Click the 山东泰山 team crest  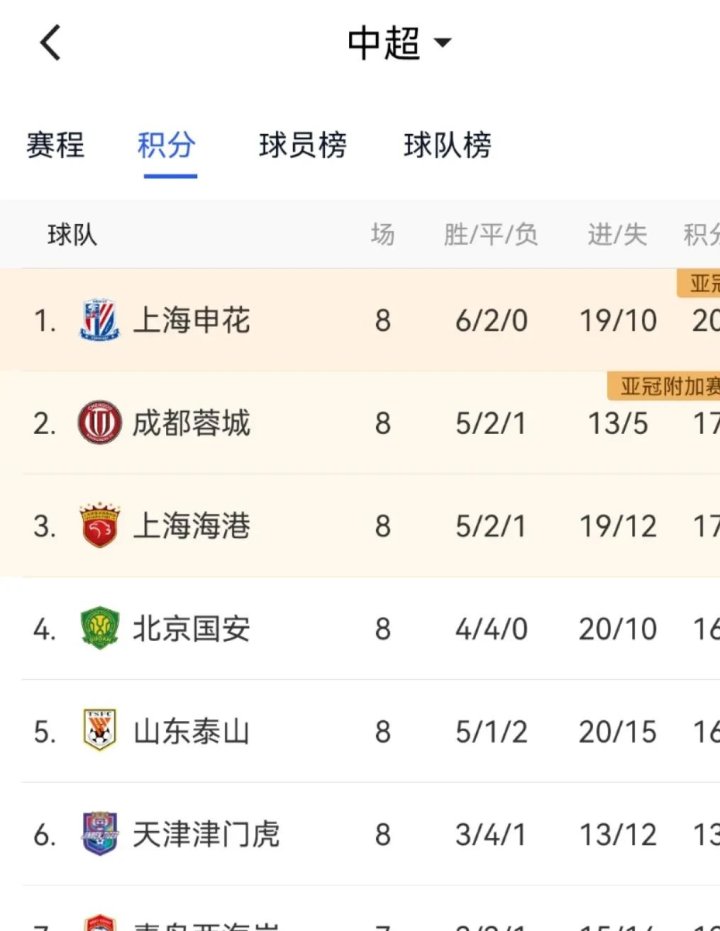tap(100, 730)
